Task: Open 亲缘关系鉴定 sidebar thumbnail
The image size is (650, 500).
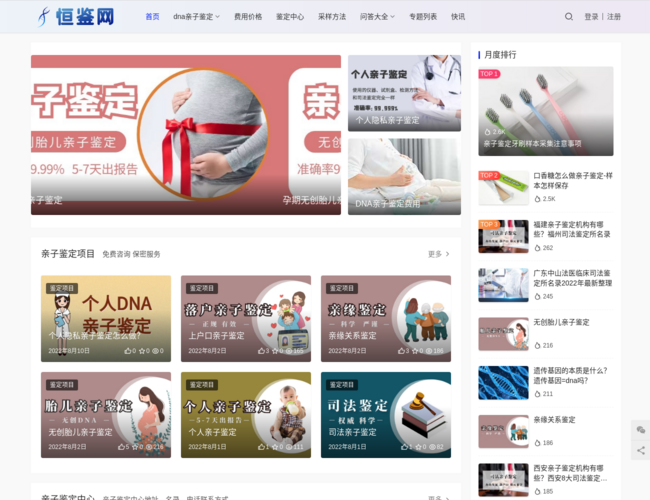Action: point(503,431)
